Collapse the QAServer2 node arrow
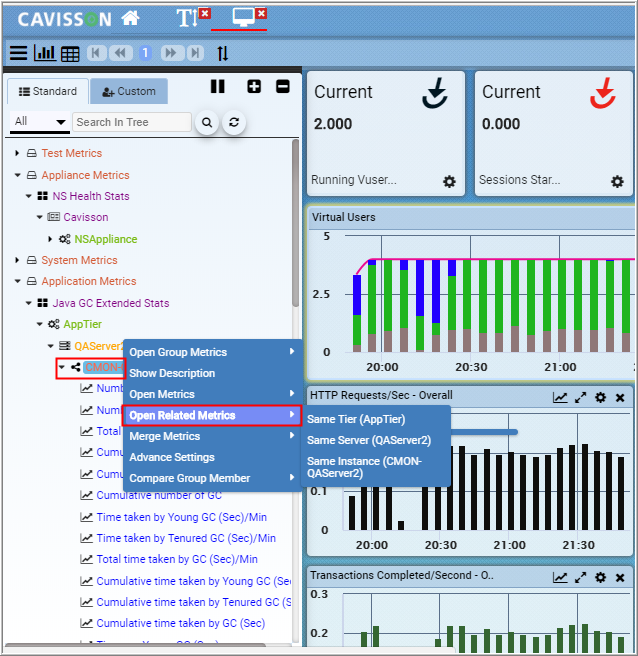 point(51,346)
